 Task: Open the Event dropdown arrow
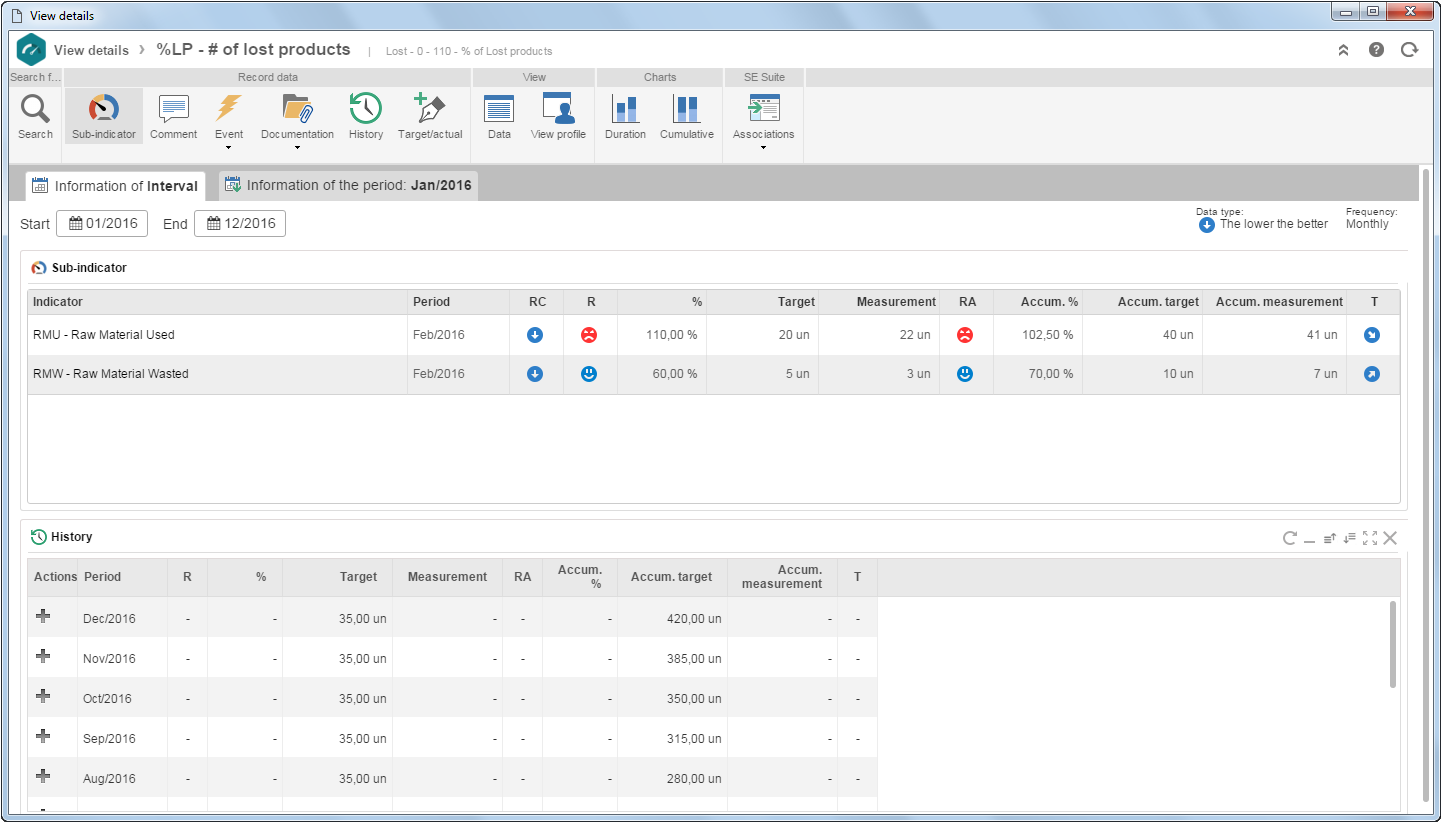(x=228, y=148)
